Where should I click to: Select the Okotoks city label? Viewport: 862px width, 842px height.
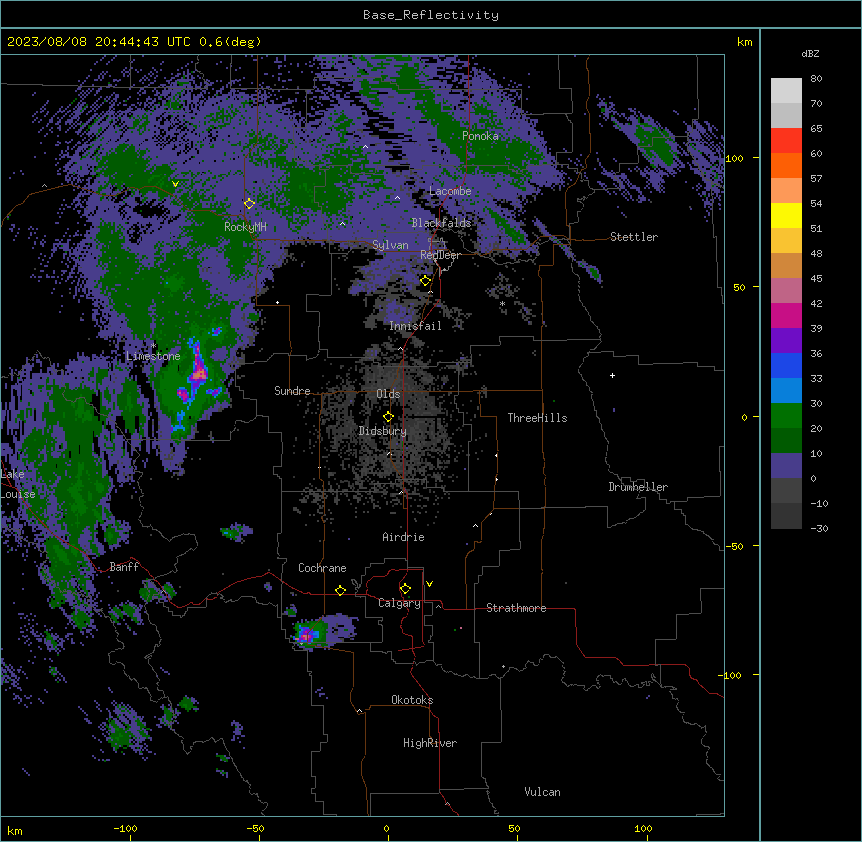tap(412, 700)
